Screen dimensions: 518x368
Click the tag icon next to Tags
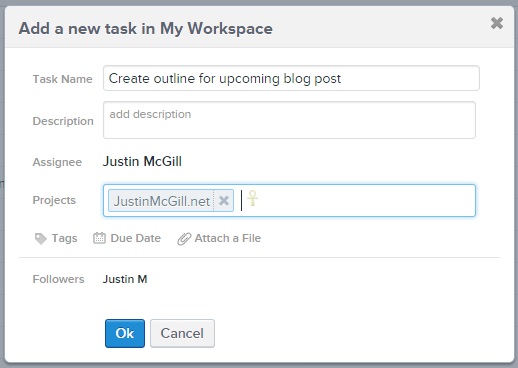[40, 238]
